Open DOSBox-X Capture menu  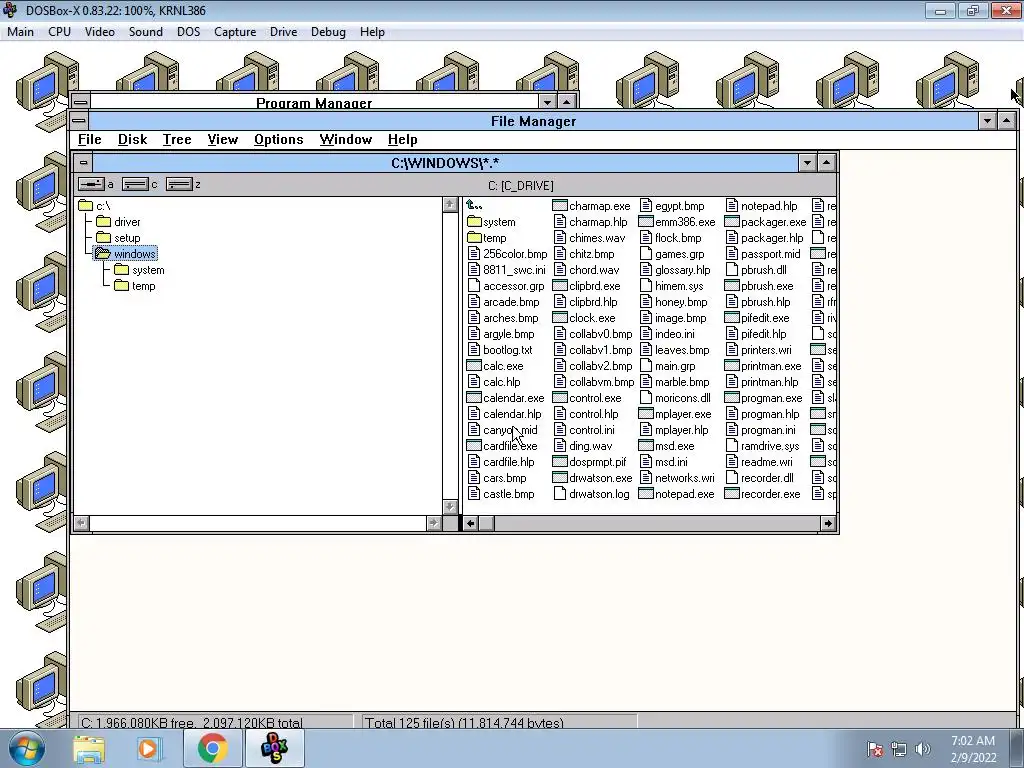click(235, 32)
